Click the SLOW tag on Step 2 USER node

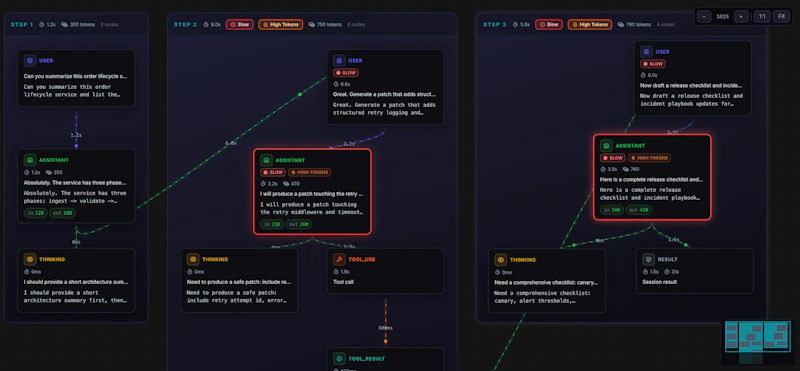point(346,73)
